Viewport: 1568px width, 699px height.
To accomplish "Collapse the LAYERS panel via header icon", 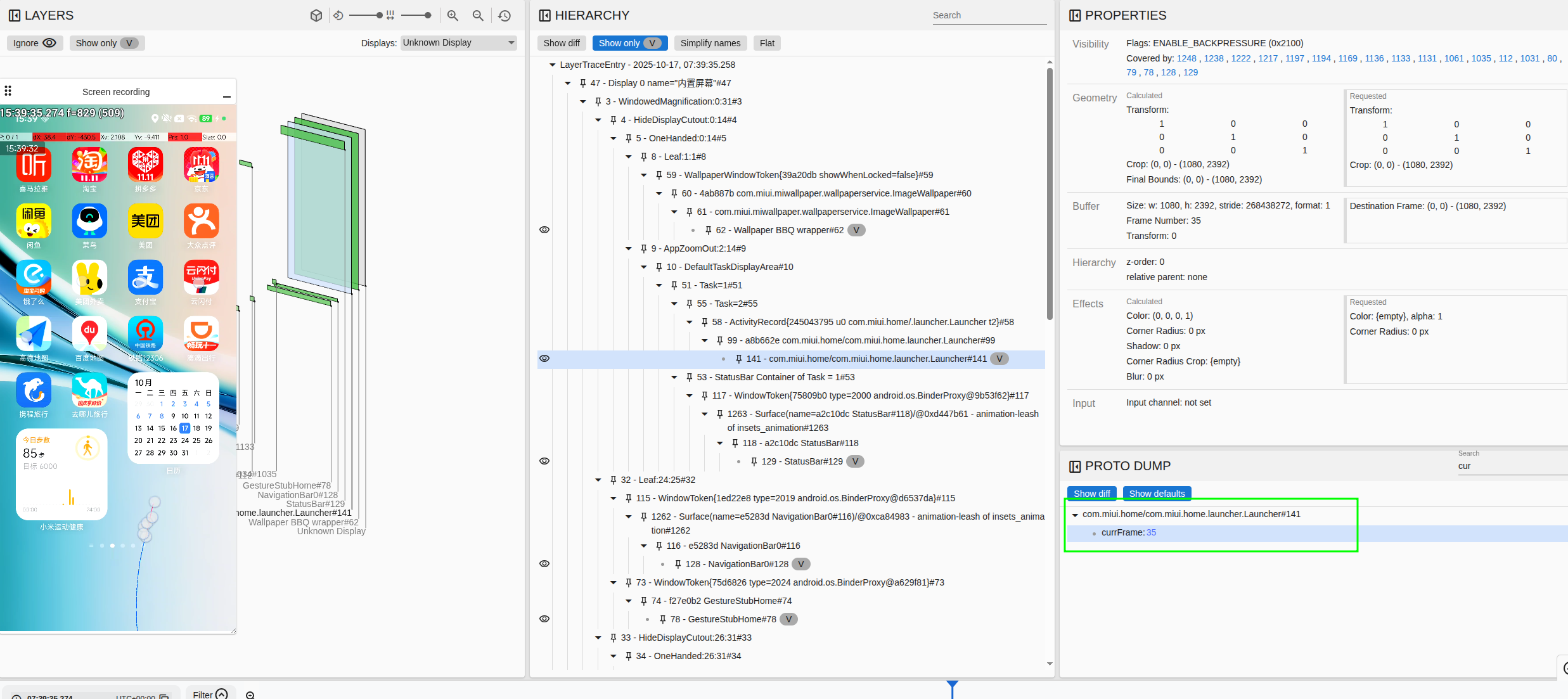I will [14, 15].
